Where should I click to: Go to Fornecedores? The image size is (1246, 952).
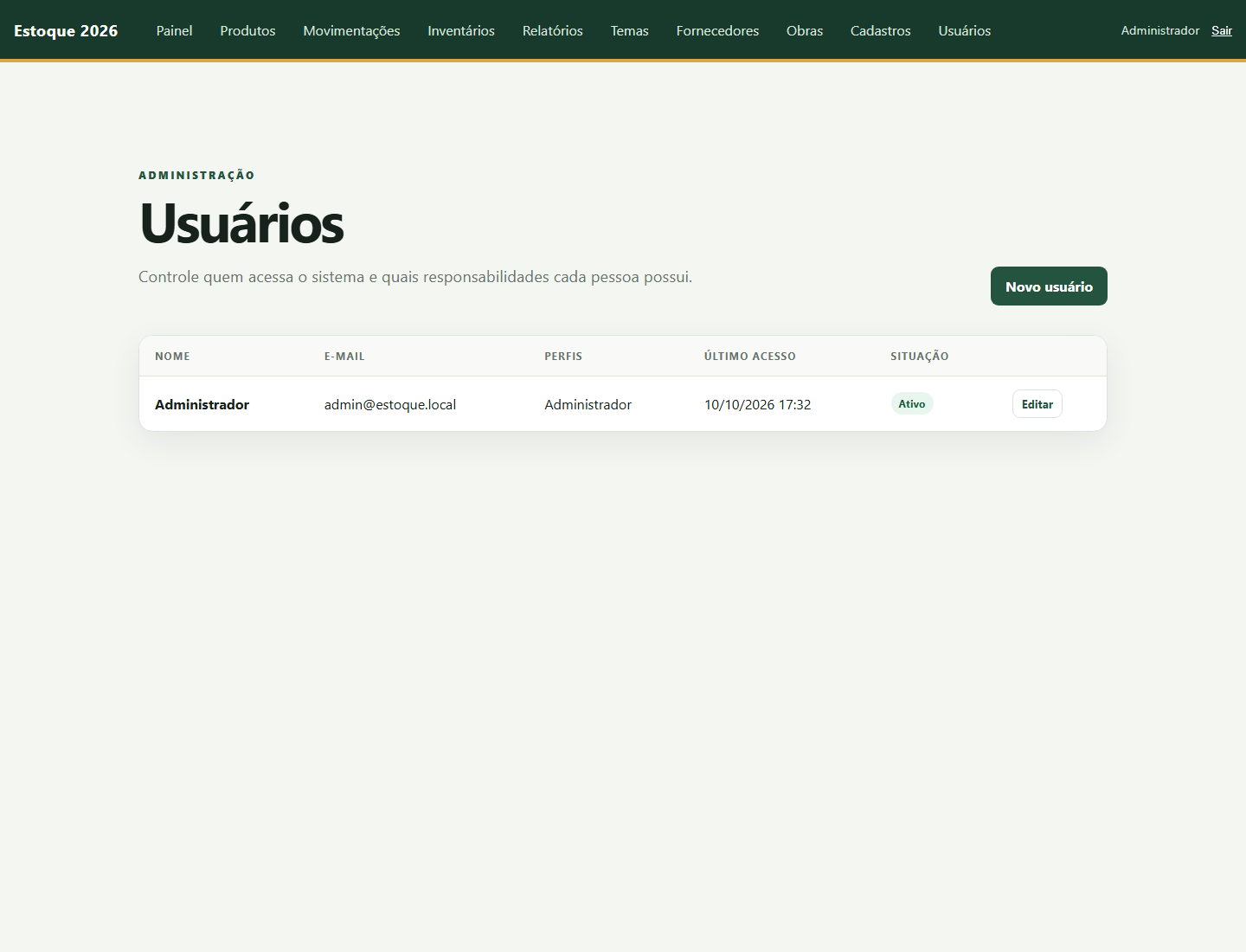(717, 30)
